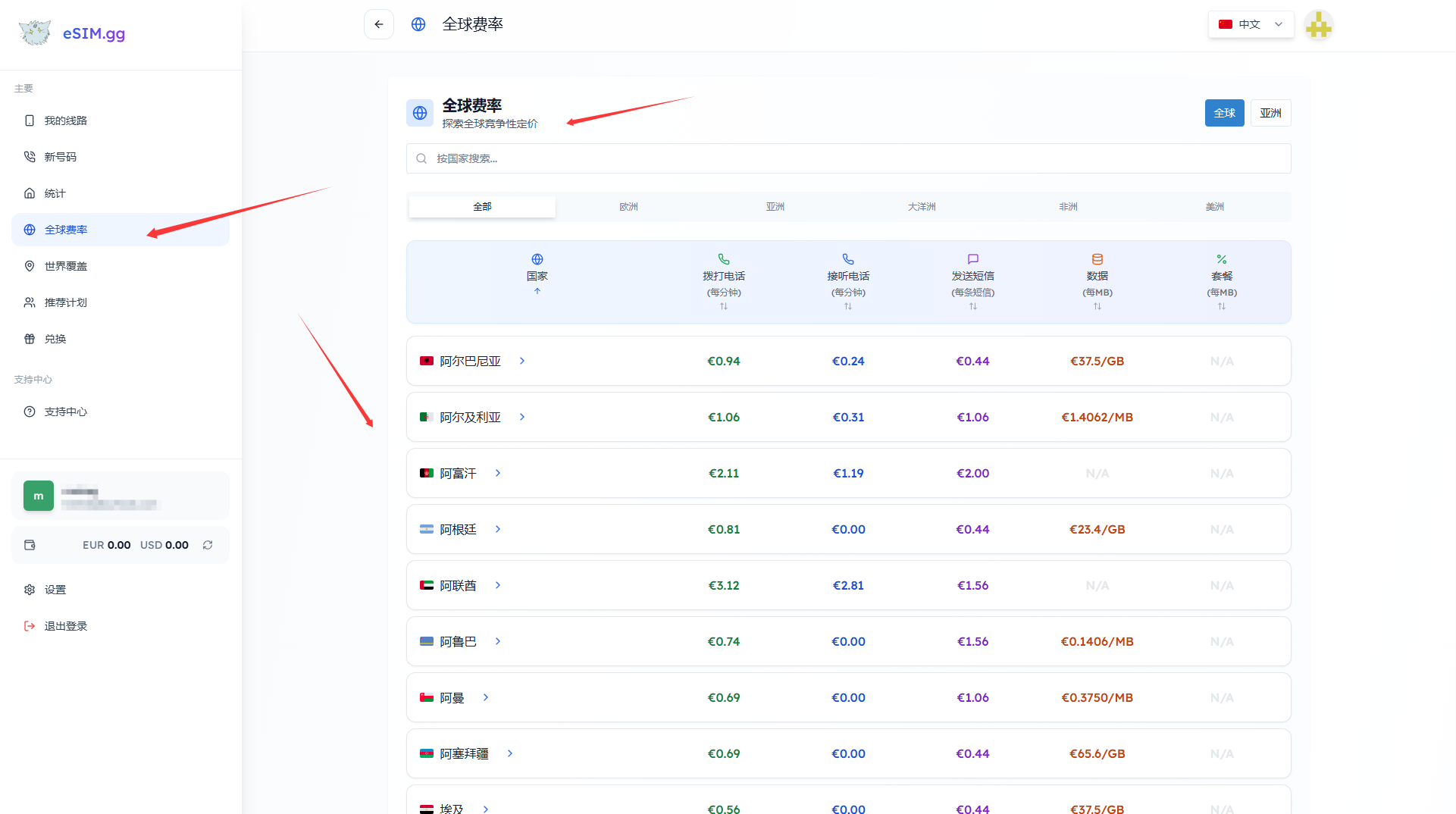Click the eSIM.gg logo
The height and width of the screenshot is (814, 1456).
pyautogui.click(x=73, y=33)
